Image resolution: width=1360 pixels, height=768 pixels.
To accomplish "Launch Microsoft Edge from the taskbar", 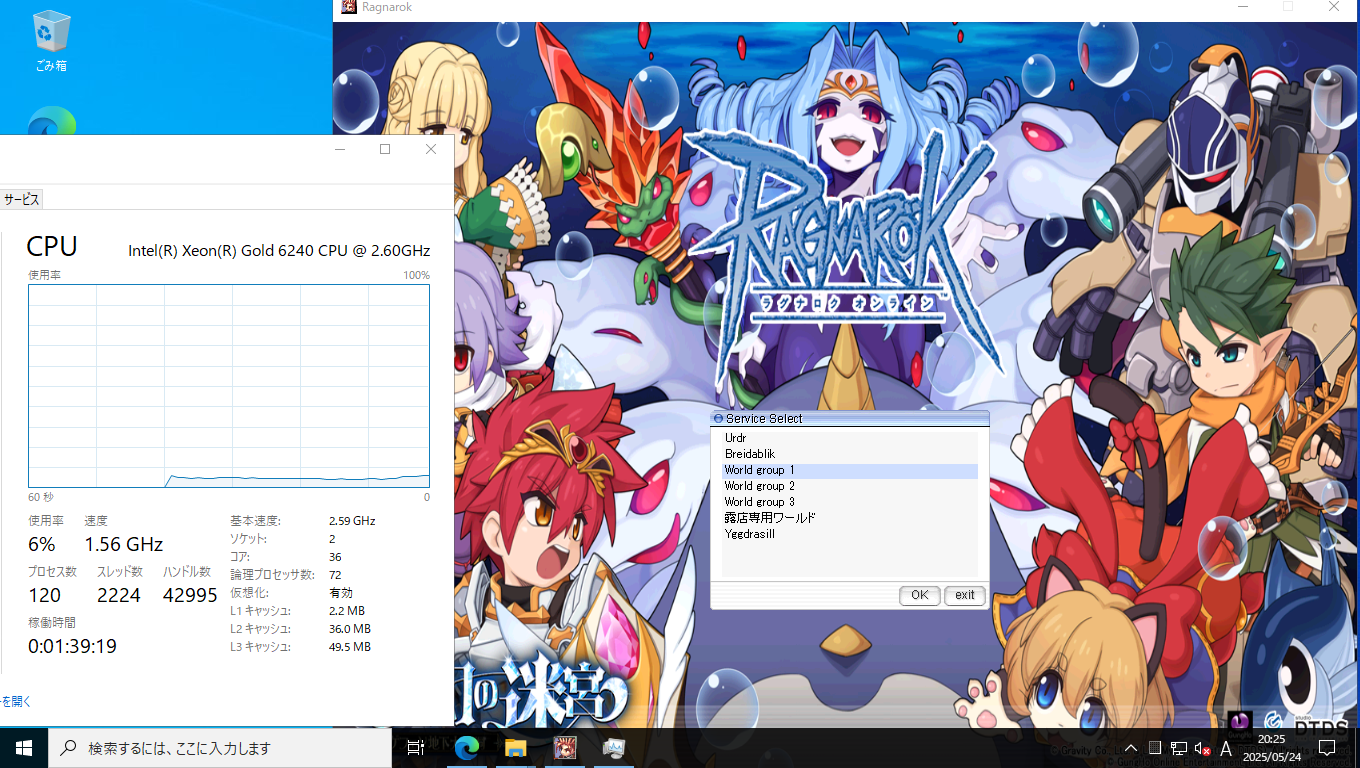I will (x=466, y=748).
